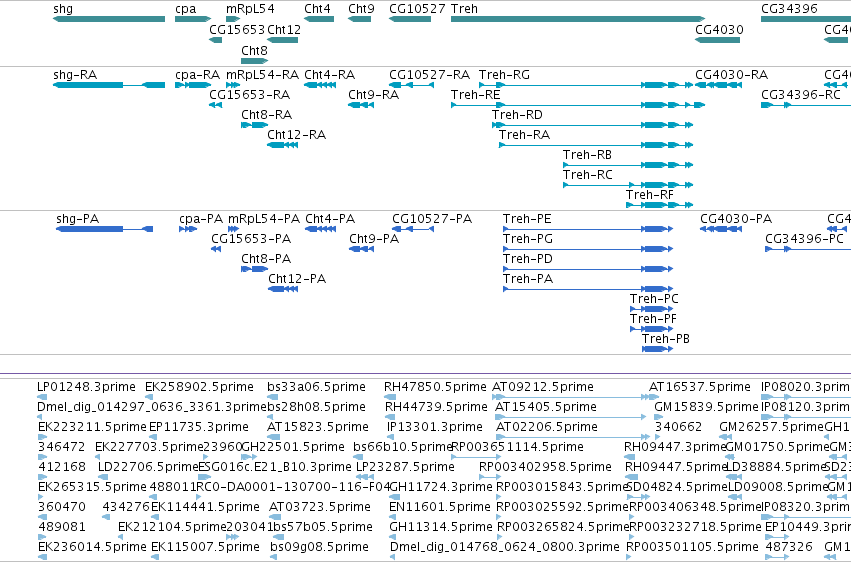The width and height of the screenshot is (851, 562).
Task: Select the mRpL54 gene label
Action: (x=250, y=9)
